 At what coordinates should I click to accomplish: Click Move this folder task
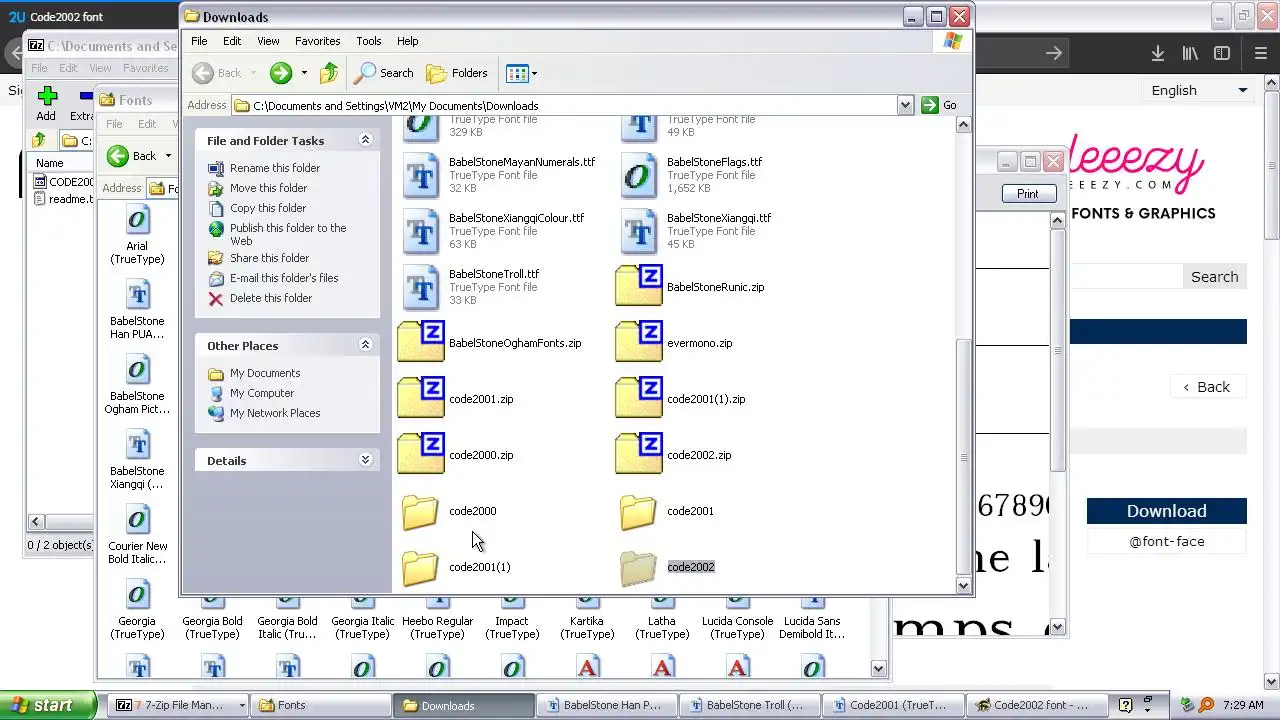point(268,188)
